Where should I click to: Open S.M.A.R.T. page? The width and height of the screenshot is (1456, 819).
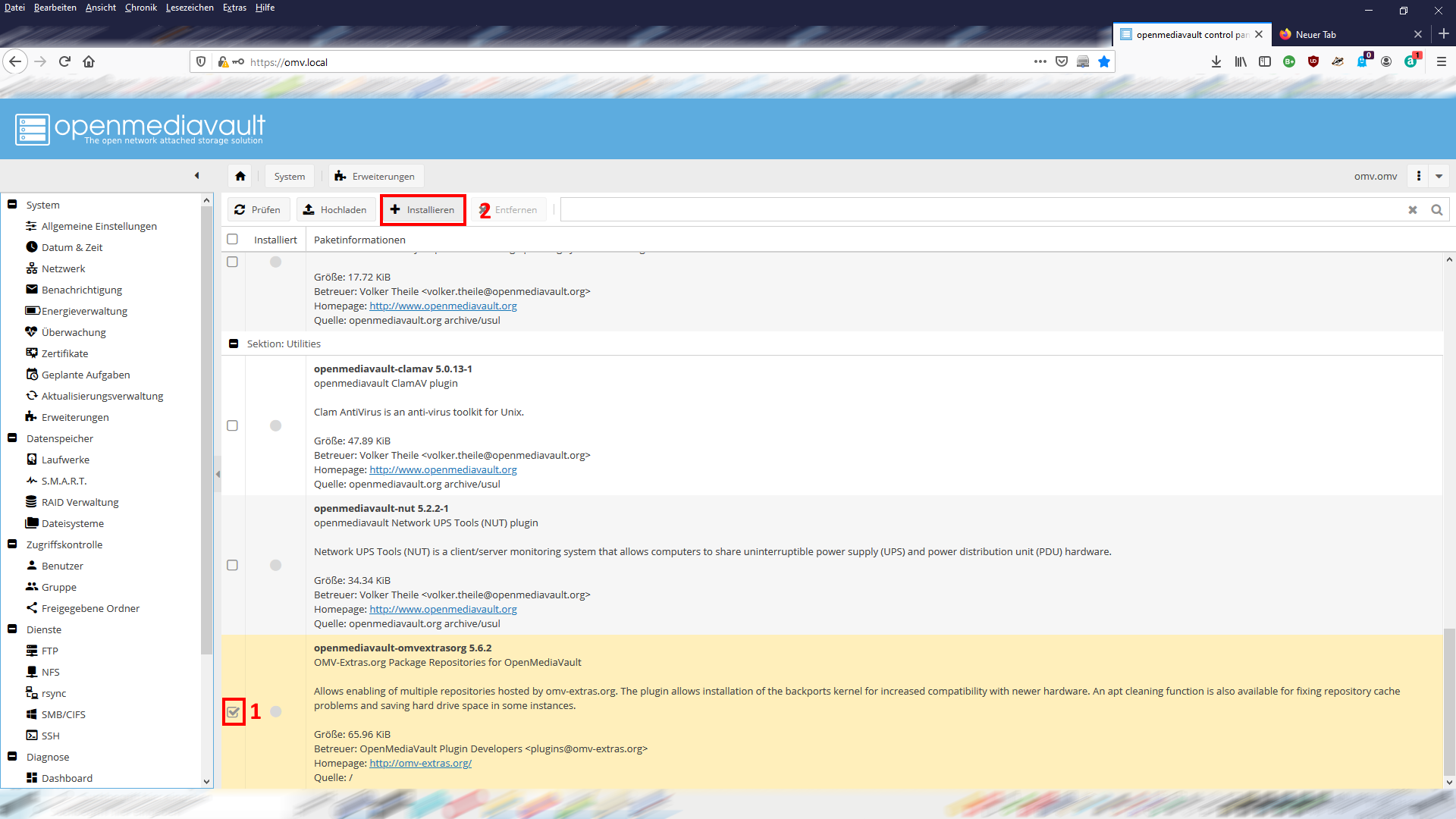(63, 481)
